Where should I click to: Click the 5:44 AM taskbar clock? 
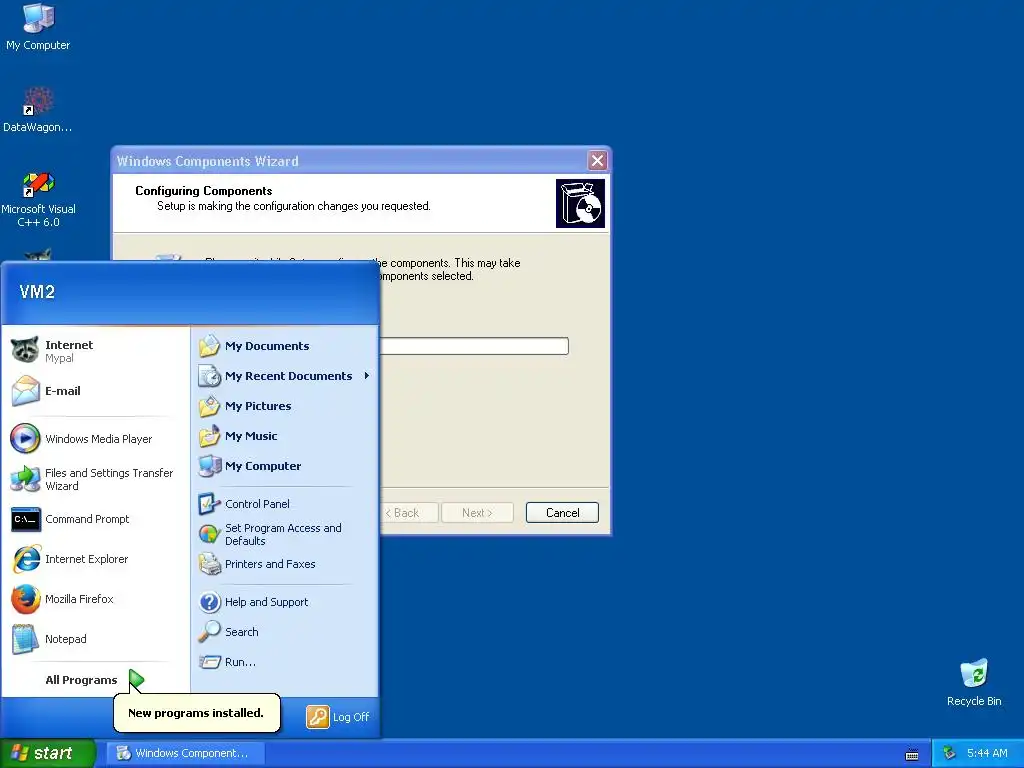click(x=987, y=753)
